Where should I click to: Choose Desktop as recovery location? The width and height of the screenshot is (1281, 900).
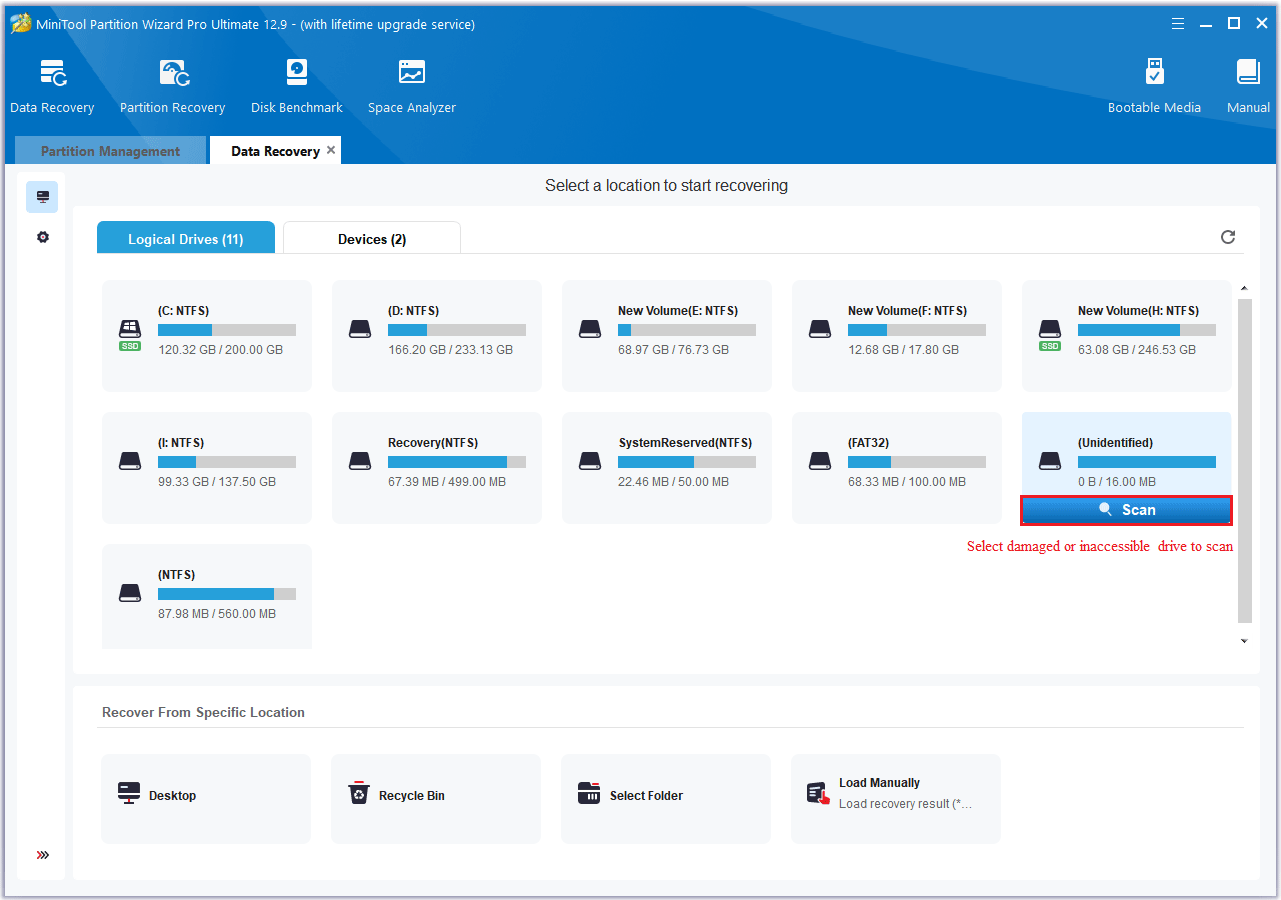(206, 799)
